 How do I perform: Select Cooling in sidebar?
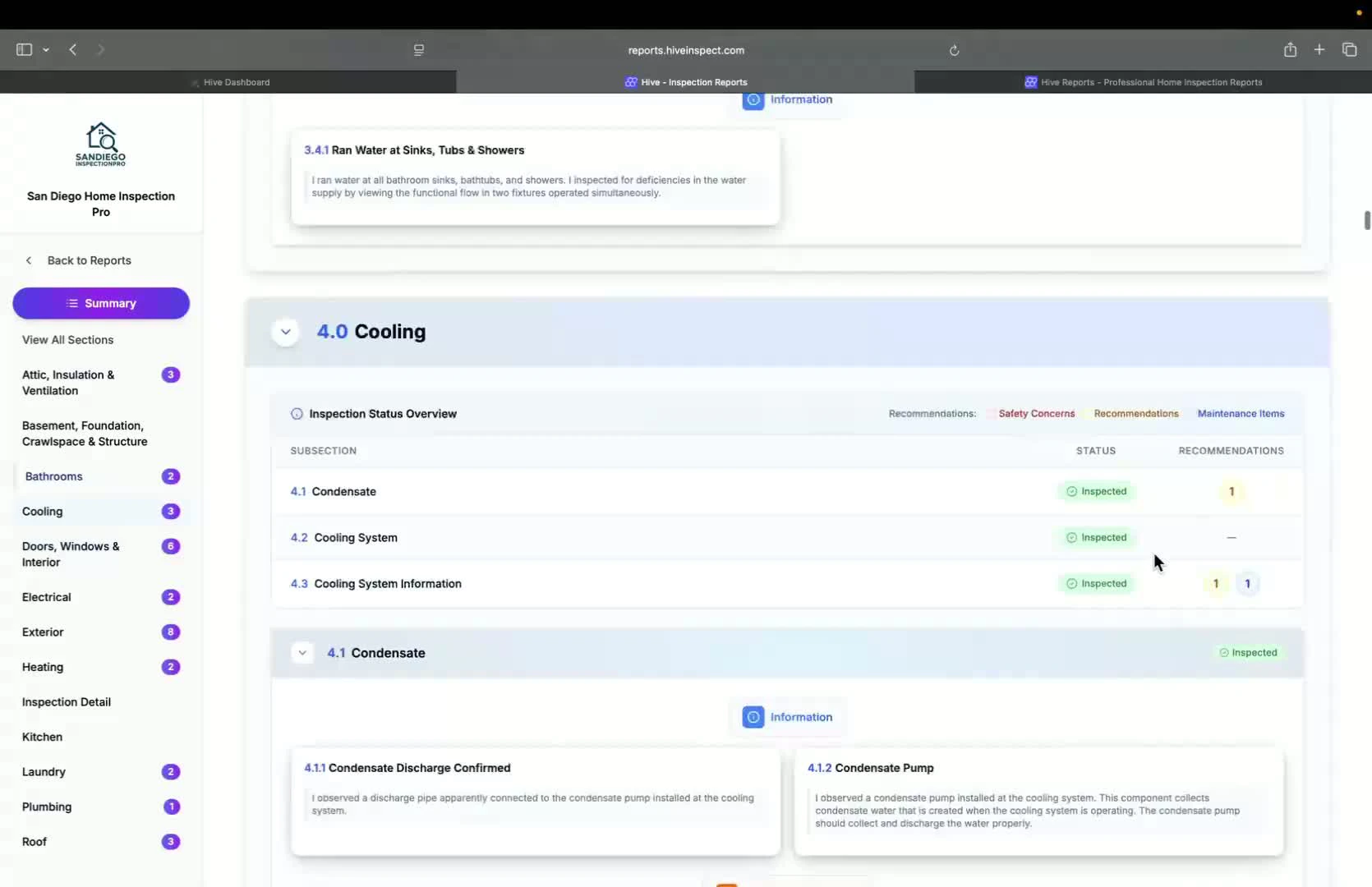(101, 512)
